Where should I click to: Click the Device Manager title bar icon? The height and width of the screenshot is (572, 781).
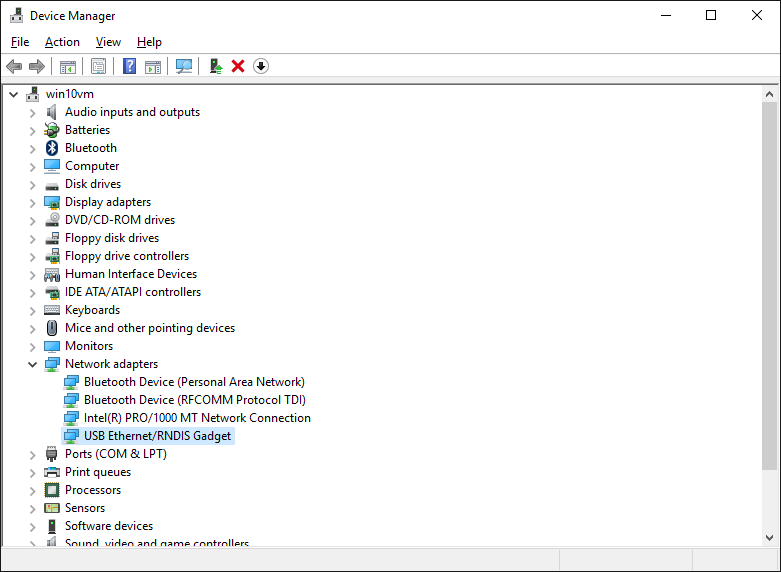(16, 15)
